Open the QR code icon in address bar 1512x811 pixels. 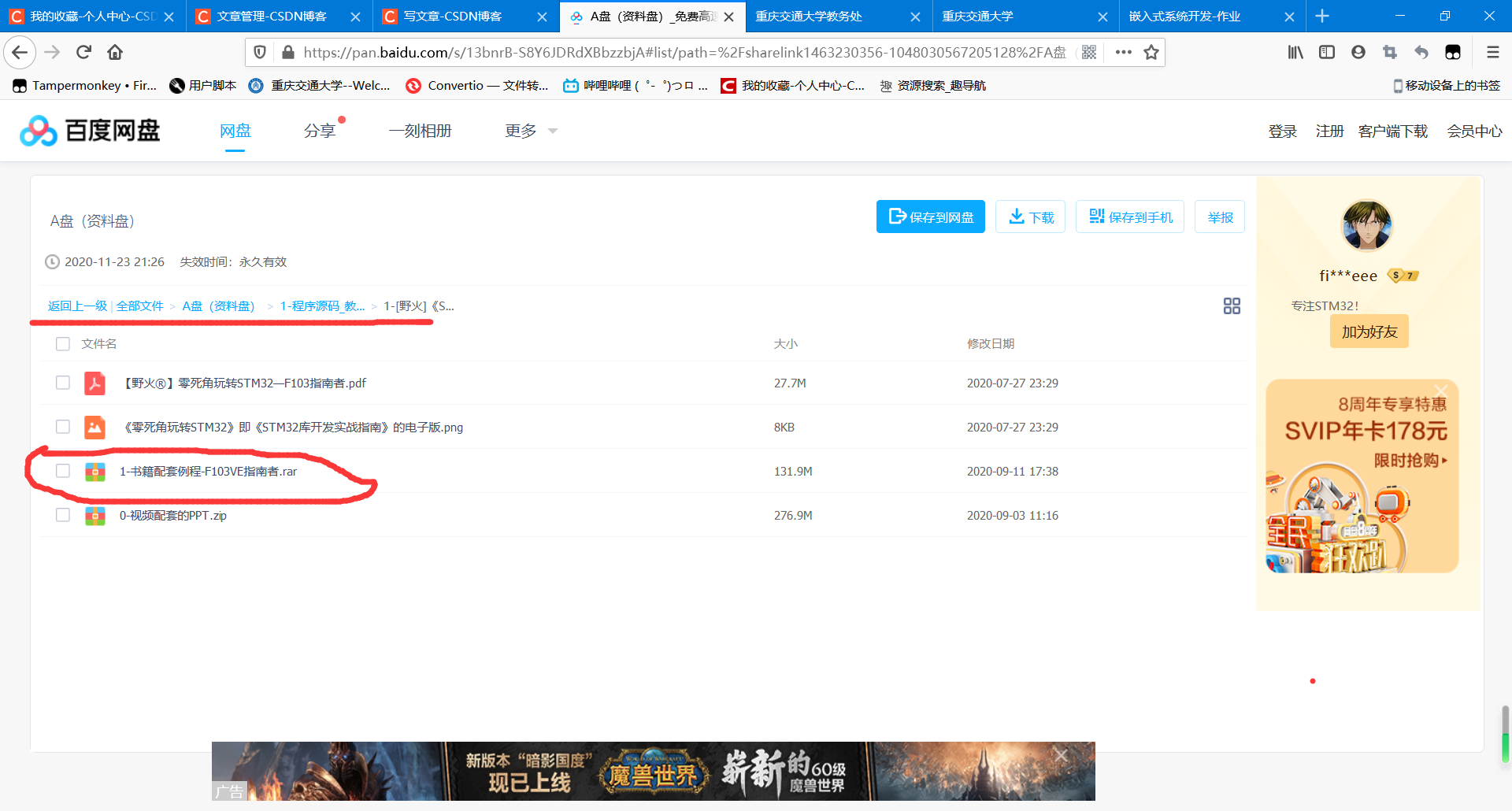pos(1089,52)
